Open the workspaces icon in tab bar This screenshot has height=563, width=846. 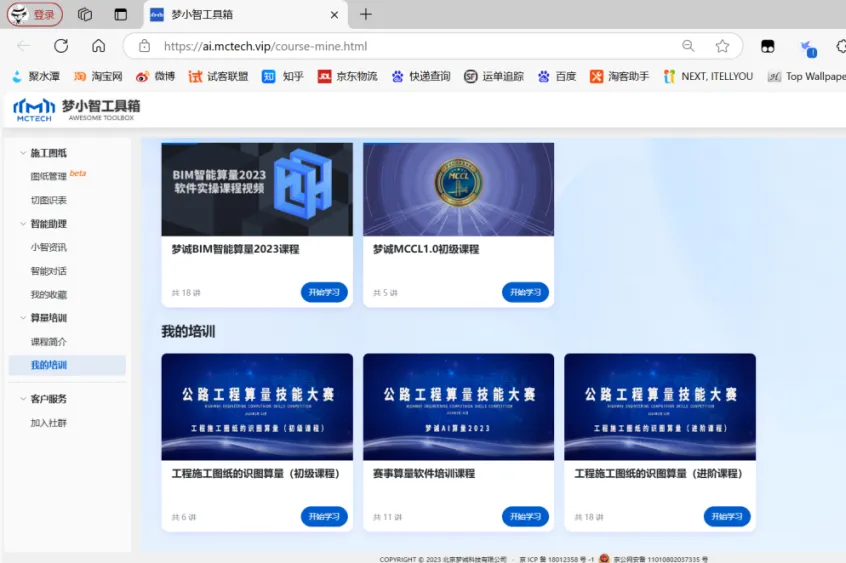coord(85,15)
